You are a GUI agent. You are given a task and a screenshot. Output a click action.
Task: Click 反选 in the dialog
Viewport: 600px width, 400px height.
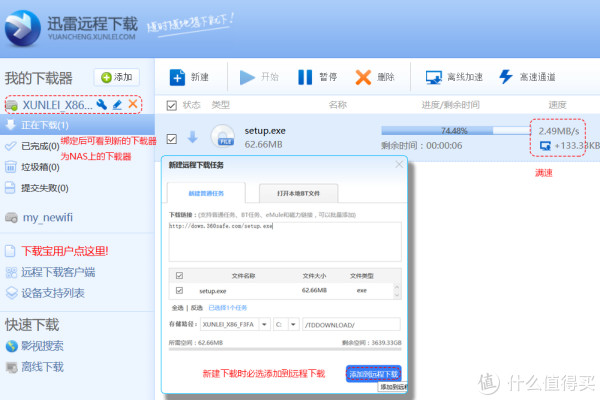(x=196, y=308)
